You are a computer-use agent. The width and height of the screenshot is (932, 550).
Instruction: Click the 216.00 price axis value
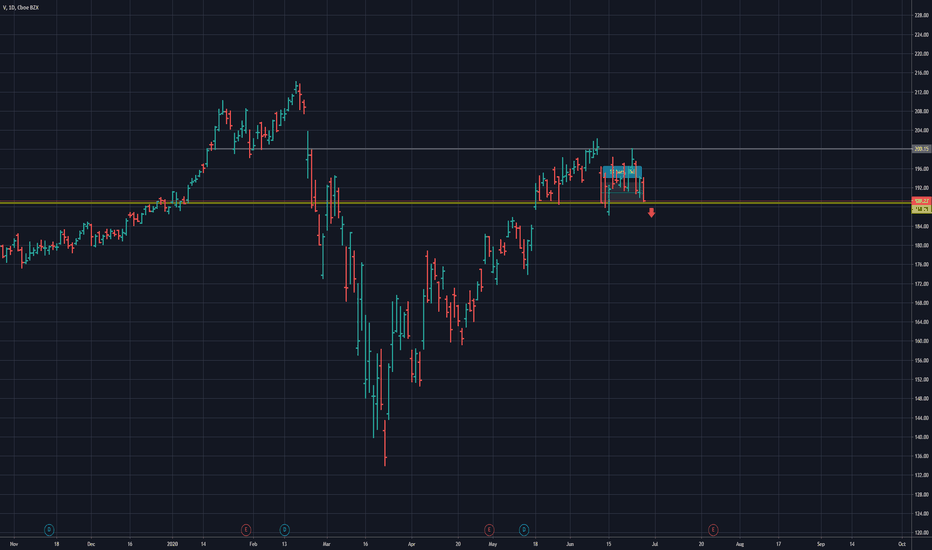pyautogui.click(x=922, y=73)
